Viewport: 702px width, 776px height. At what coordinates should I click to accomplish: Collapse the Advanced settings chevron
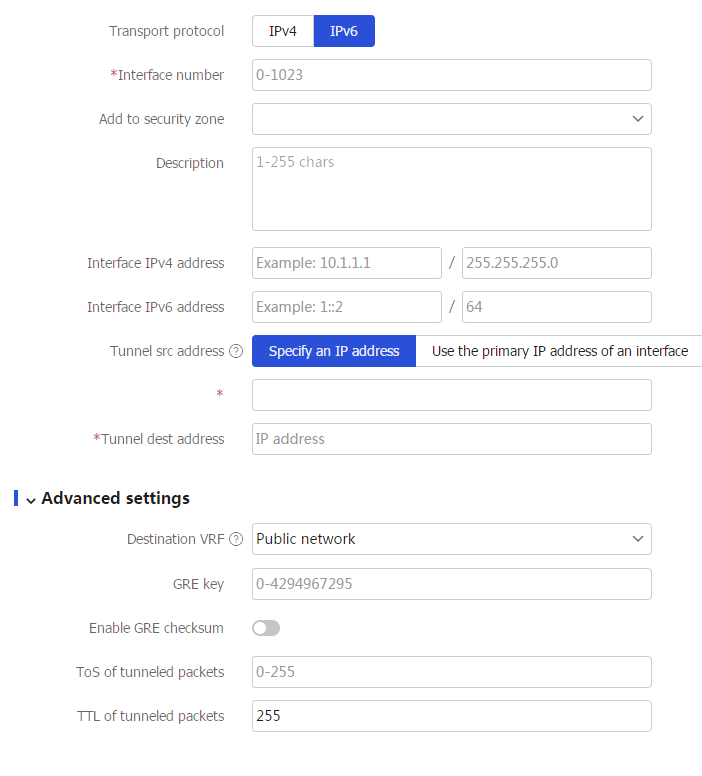point(31,500)
